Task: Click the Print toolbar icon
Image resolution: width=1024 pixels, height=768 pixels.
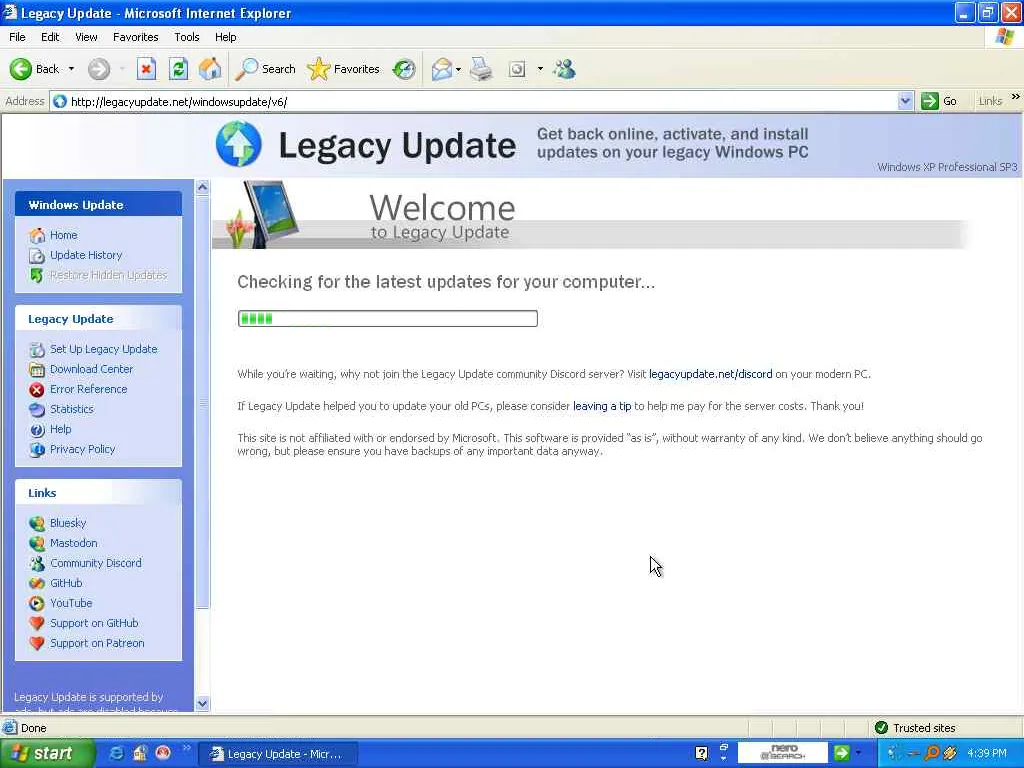Action: (481, 69)
